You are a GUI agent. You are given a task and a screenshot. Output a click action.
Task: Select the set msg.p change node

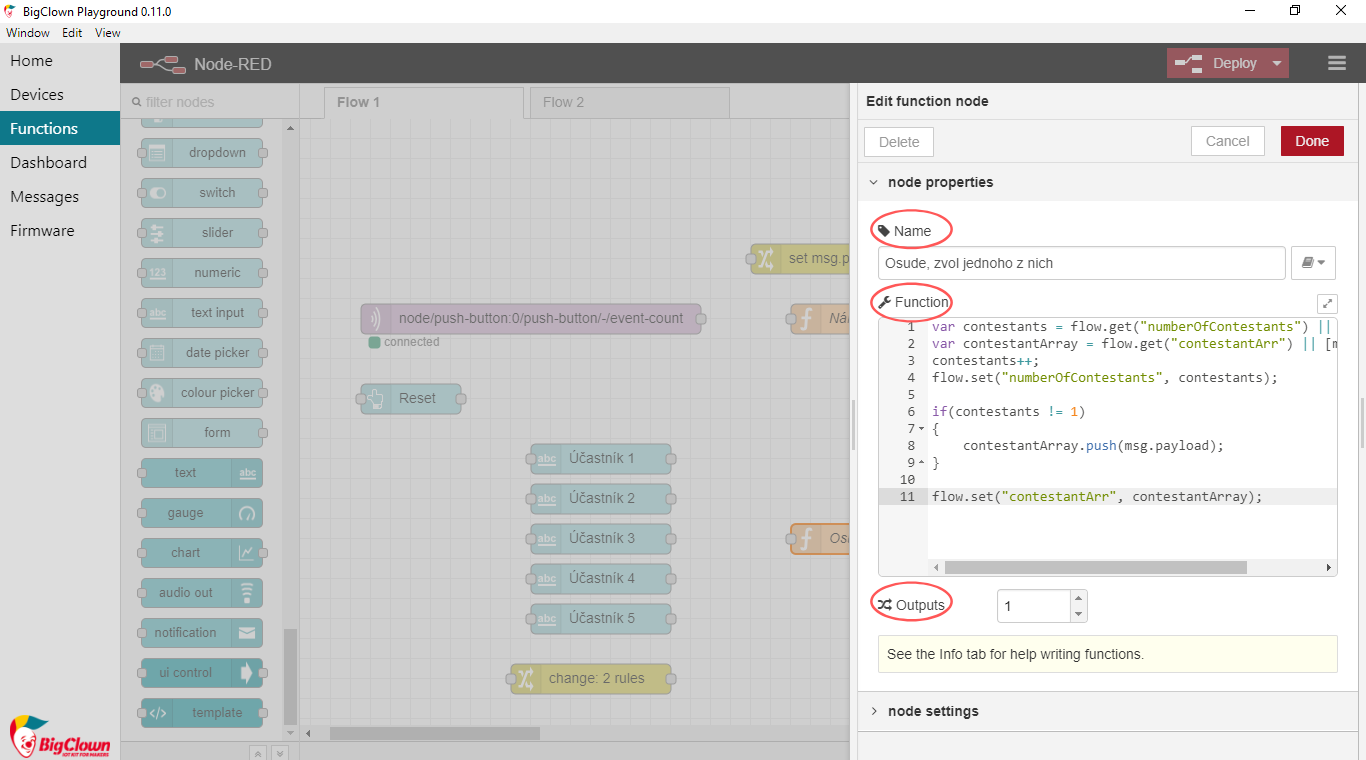(800, 258)
